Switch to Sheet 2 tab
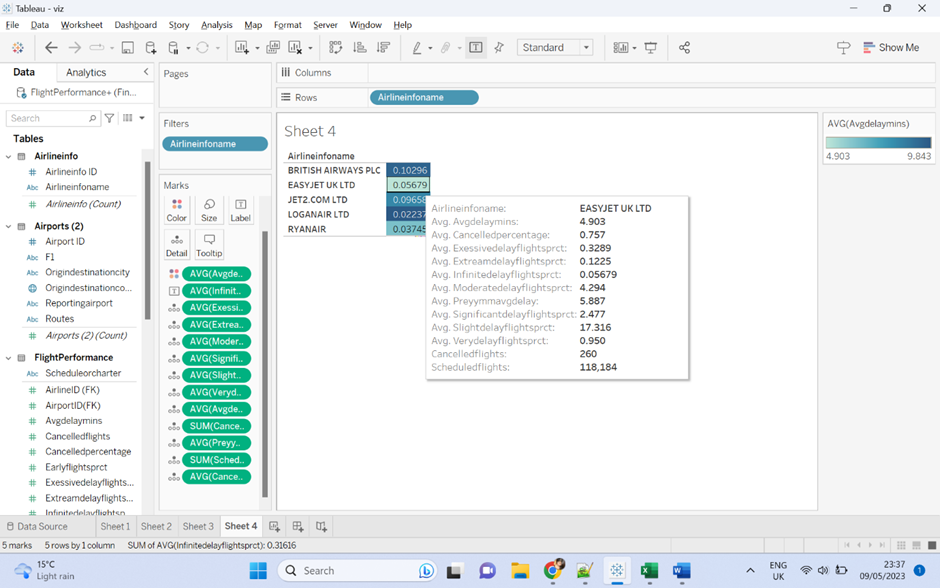 click(x=156, y=526)
